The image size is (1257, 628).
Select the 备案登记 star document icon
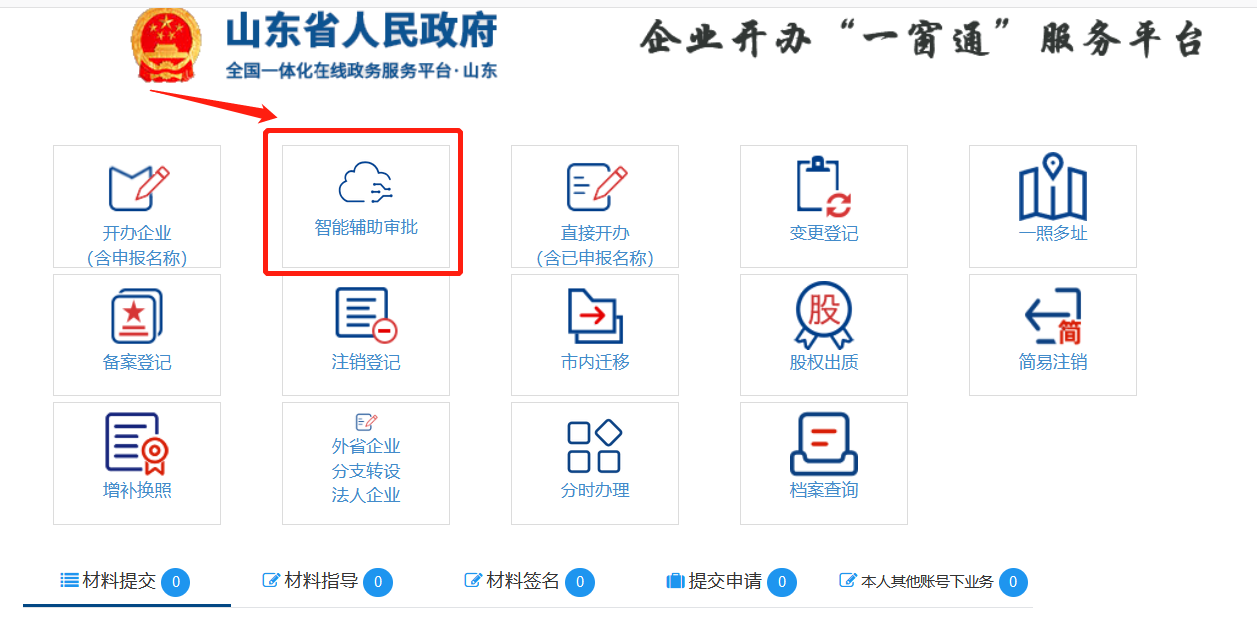tap(137, 317)
